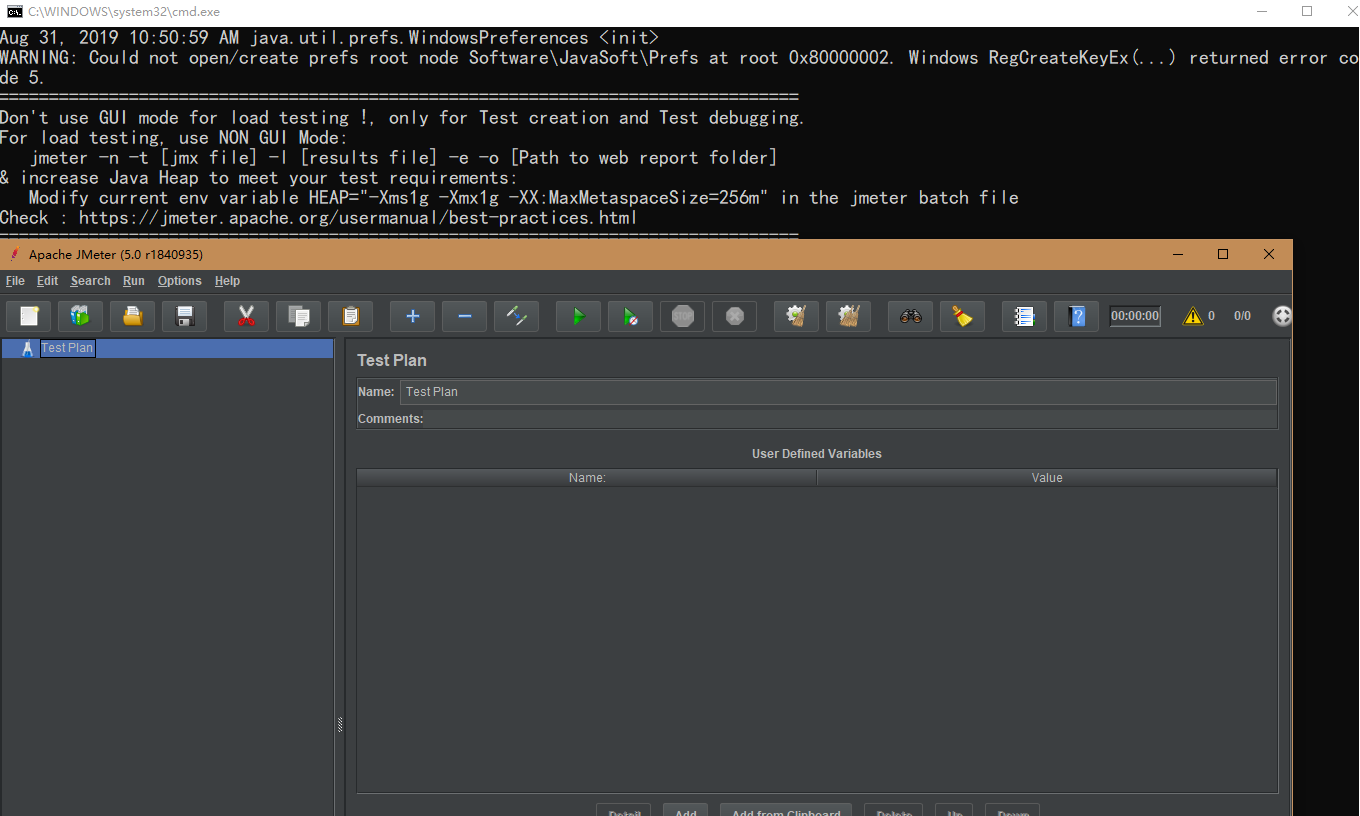Maximize the Apache JMeter window
This screenshot has width=1360, height=816.
click(x=1223, y=254)
